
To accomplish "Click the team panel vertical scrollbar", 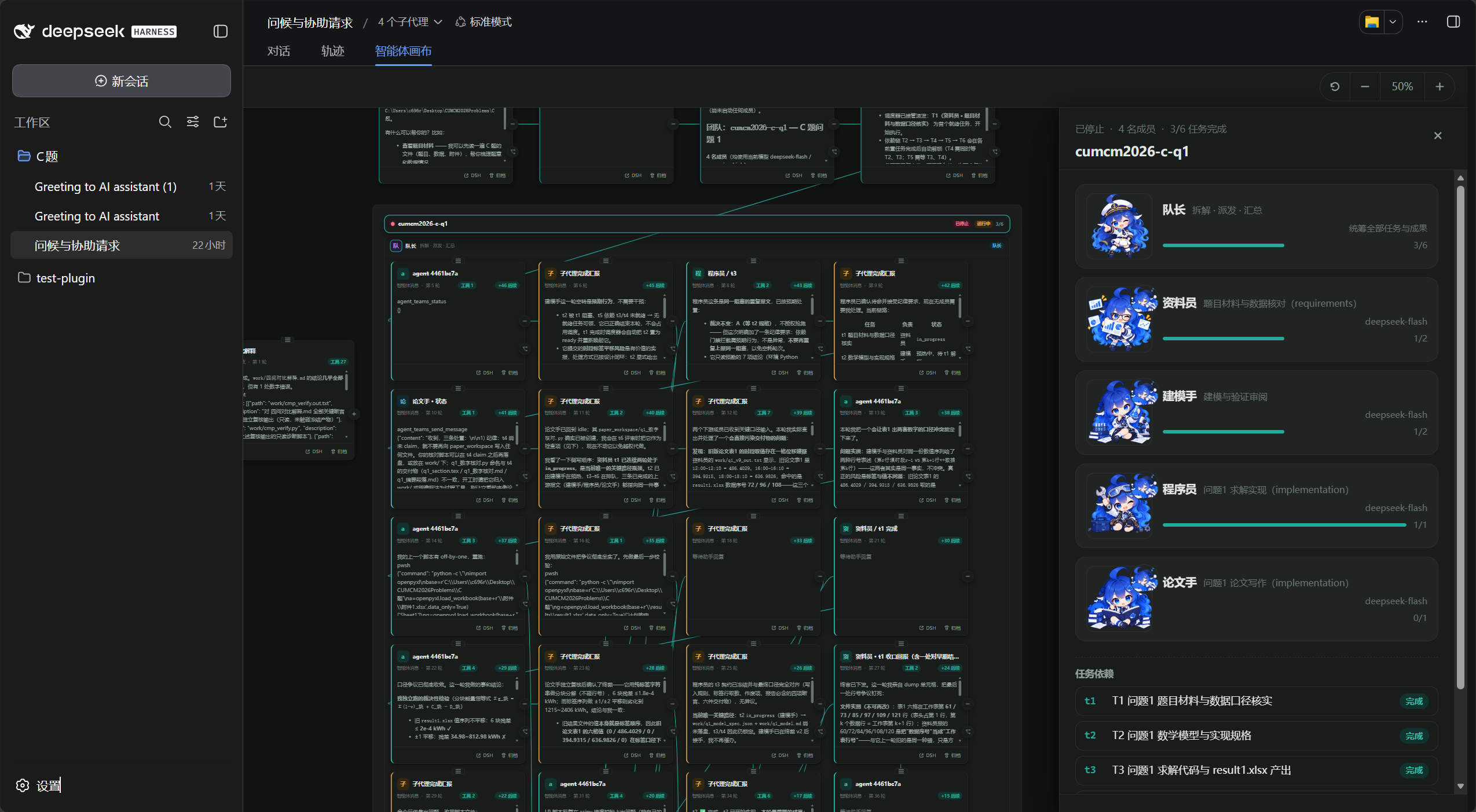I will (1460, 437).
